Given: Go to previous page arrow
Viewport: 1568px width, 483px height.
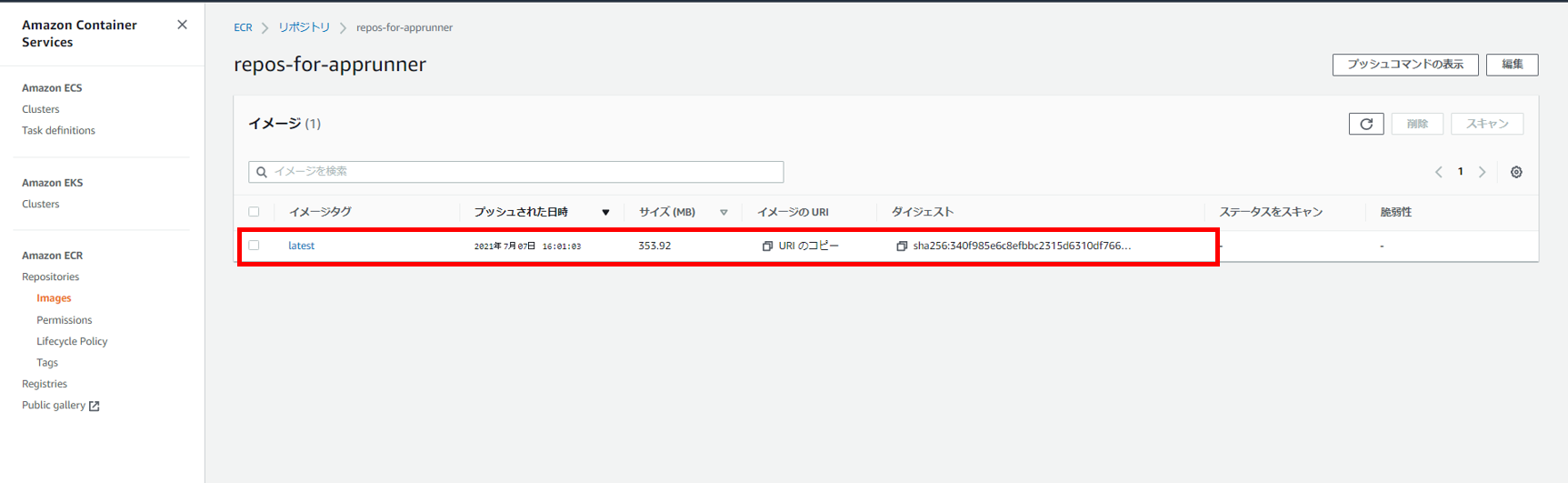Looking at the screenshot, I should 1439,172.
